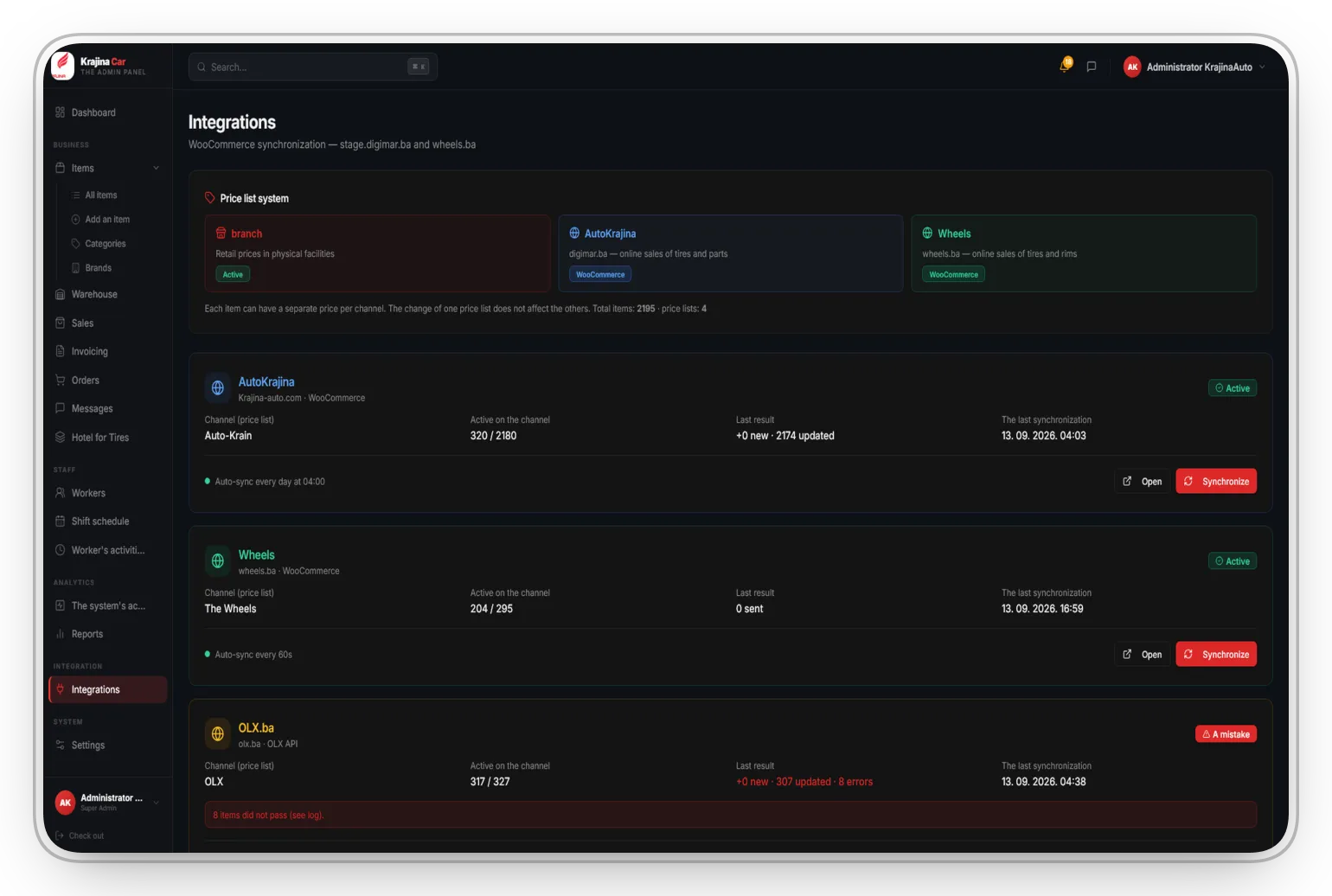
Task: Click the Dashboard grid icon
Action: coord(60,112)
